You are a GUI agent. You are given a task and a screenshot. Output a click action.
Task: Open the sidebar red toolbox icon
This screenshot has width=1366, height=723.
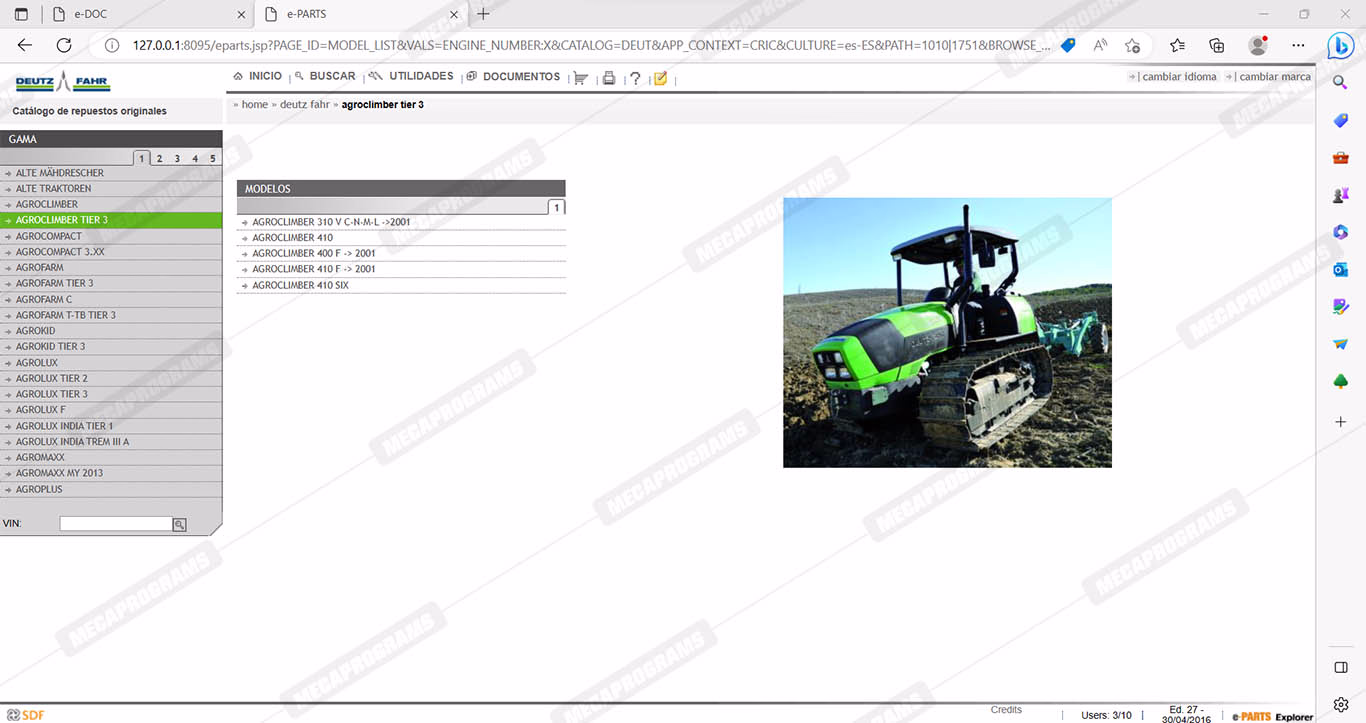pyautogui.click(x=1341, y=157)
